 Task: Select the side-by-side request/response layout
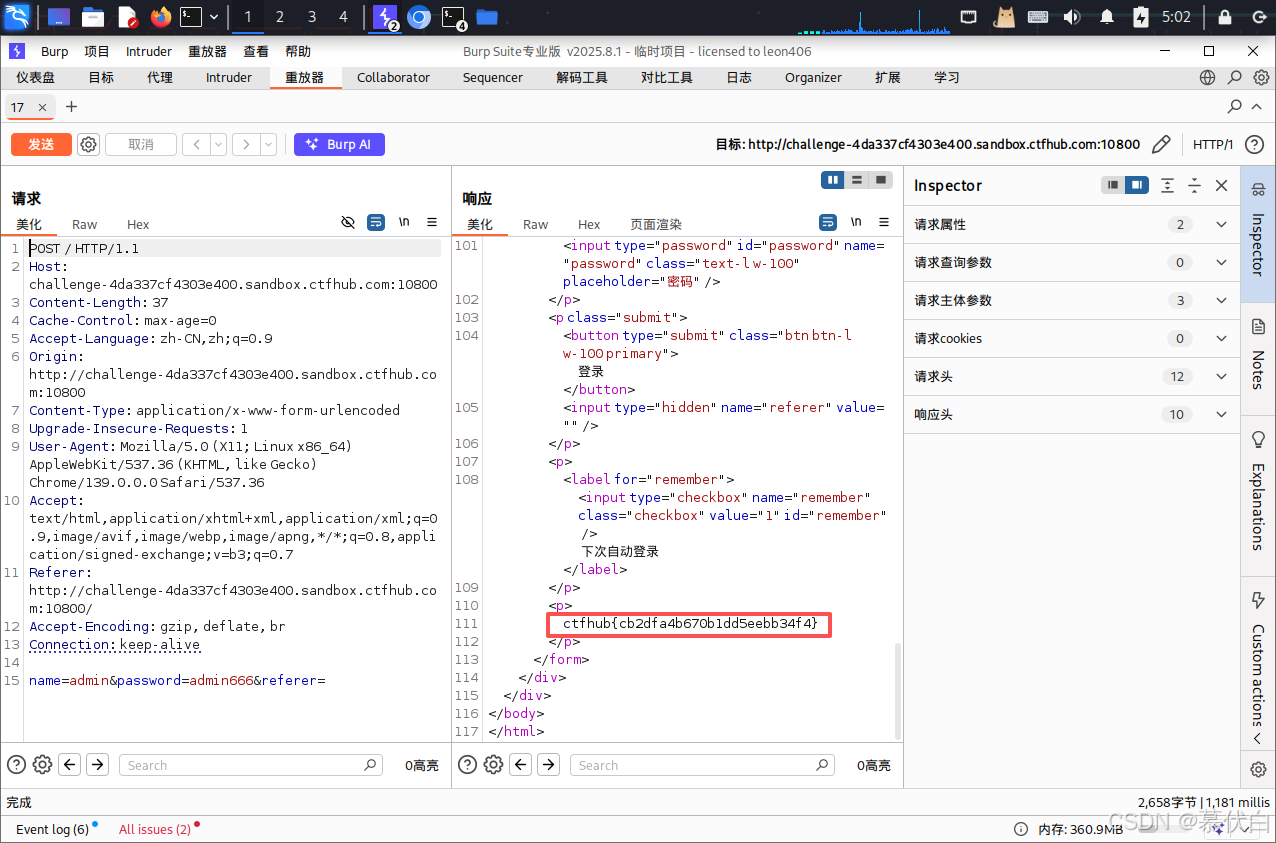point(832,180)
